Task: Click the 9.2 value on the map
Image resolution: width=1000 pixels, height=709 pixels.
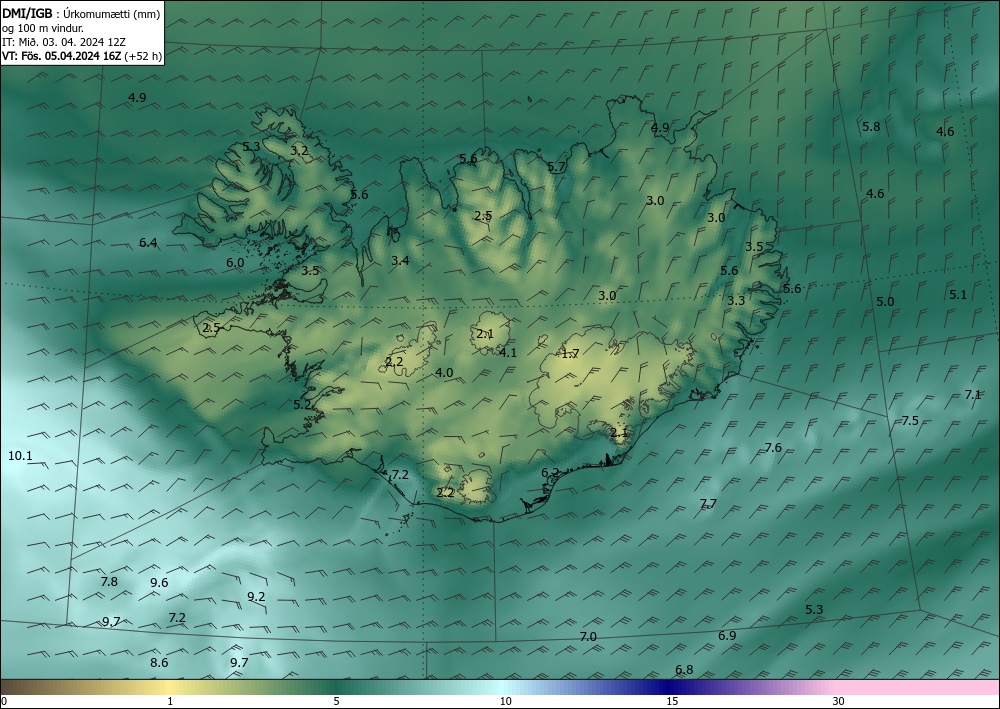Action: 256,597
